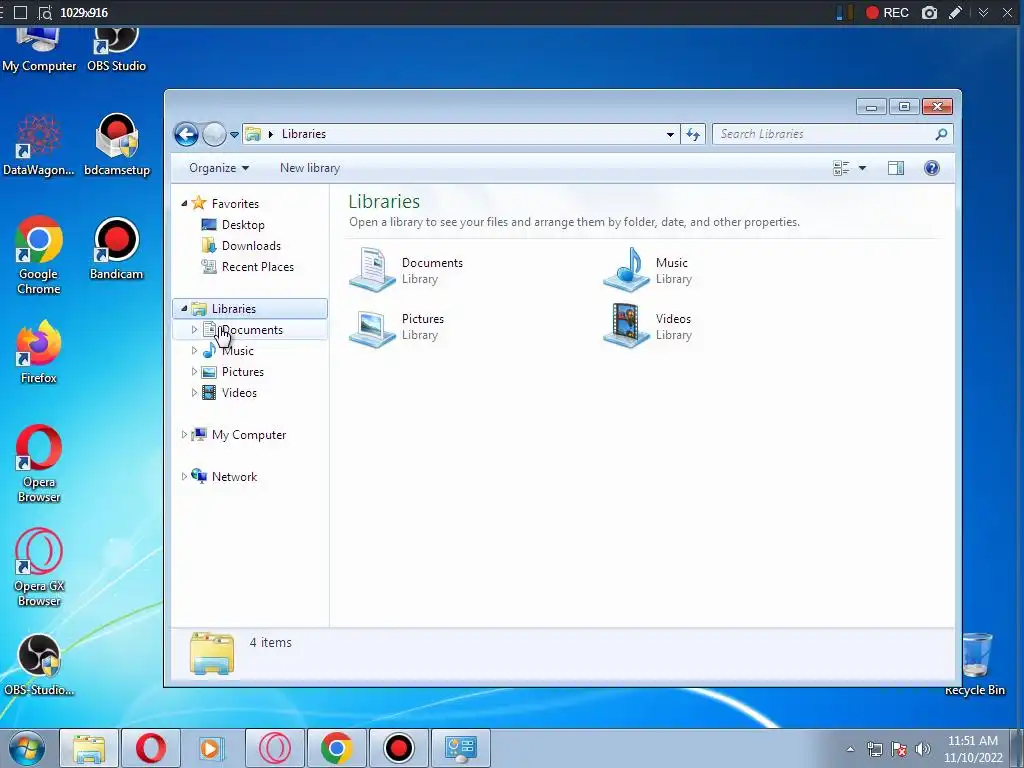Open the Windows Start menu

[27, 748]
